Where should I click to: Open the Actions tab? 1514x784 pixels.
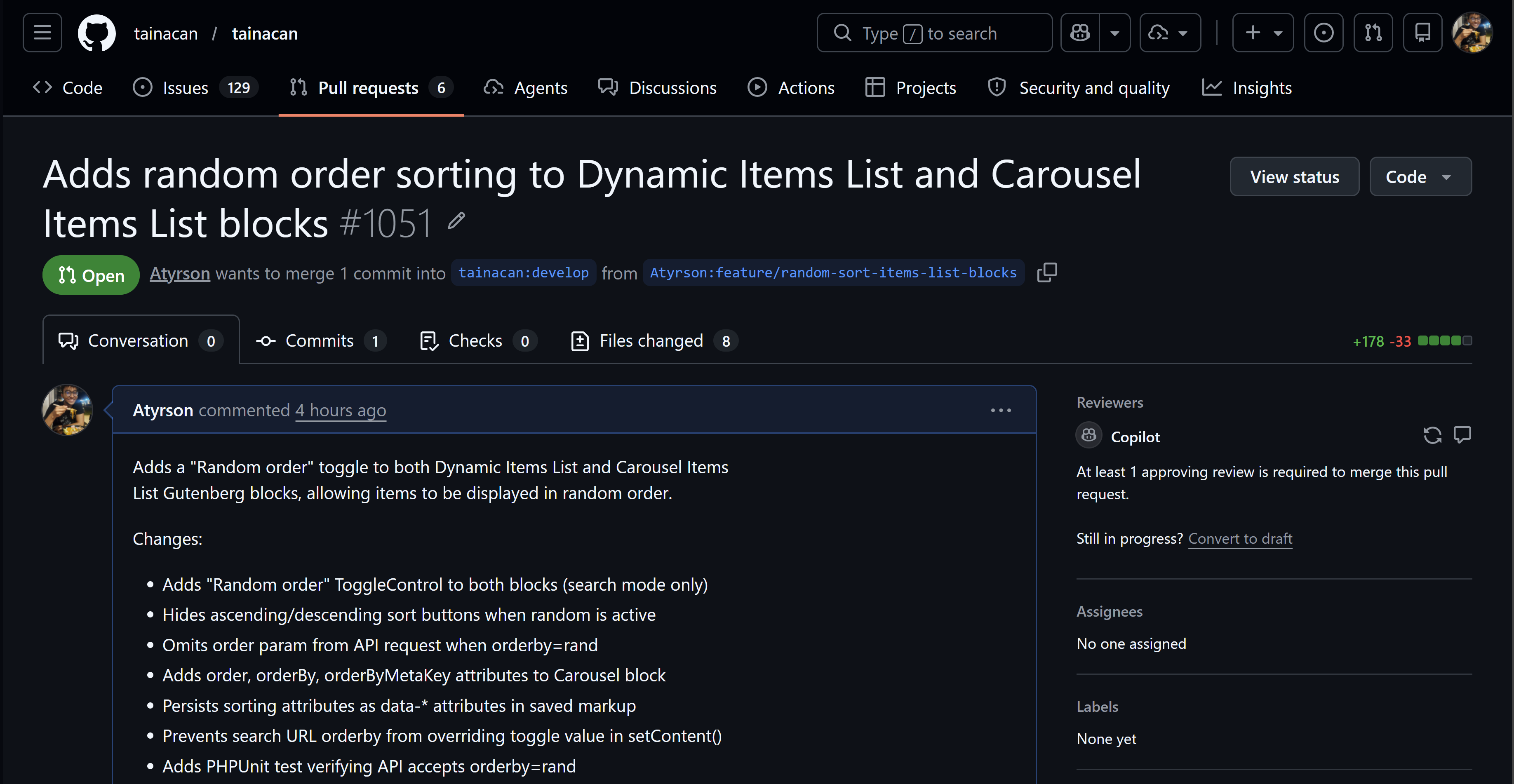tap(790, 87)
